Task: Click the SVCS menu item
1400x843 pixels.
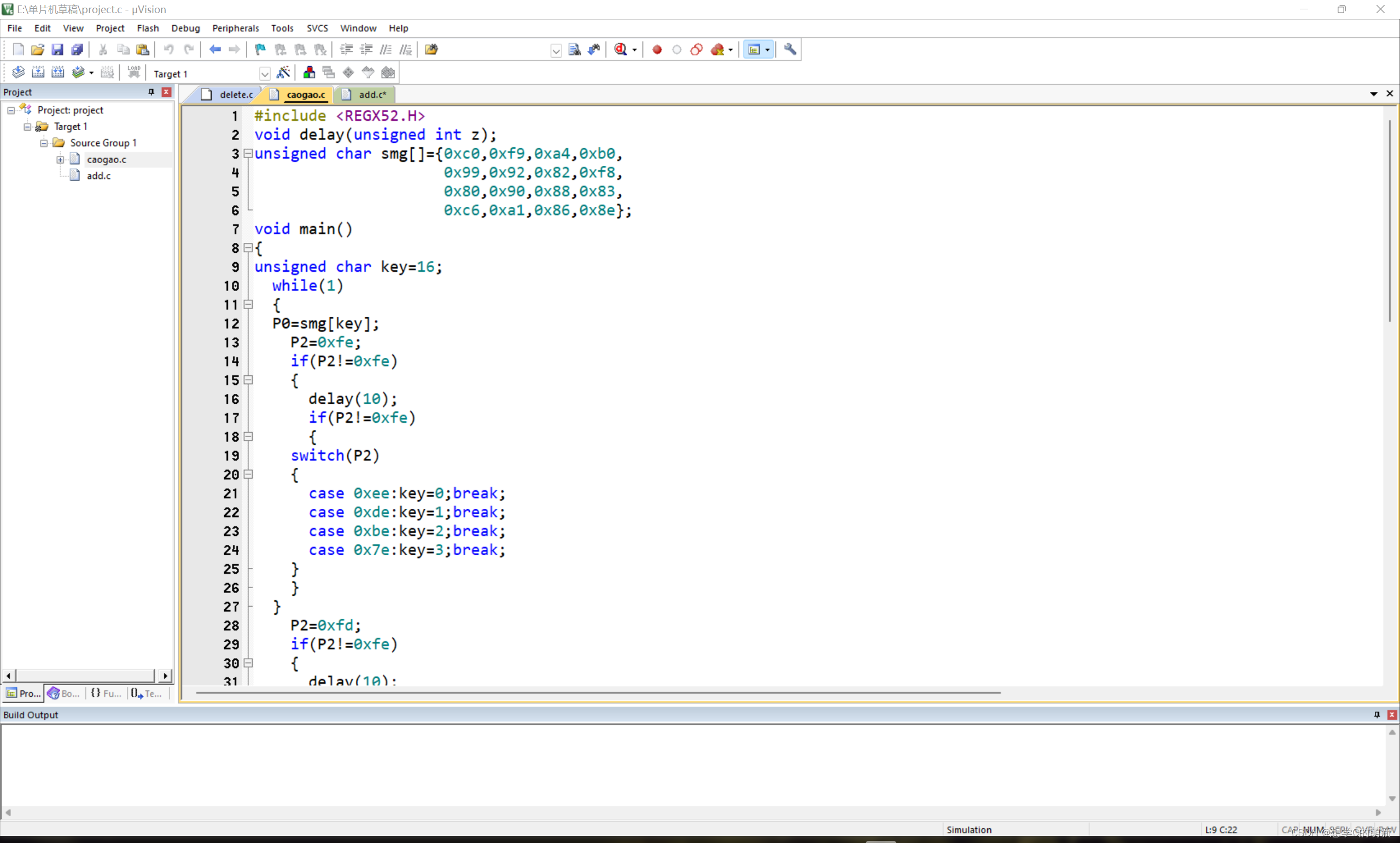Action: click(x=316, y=27)
